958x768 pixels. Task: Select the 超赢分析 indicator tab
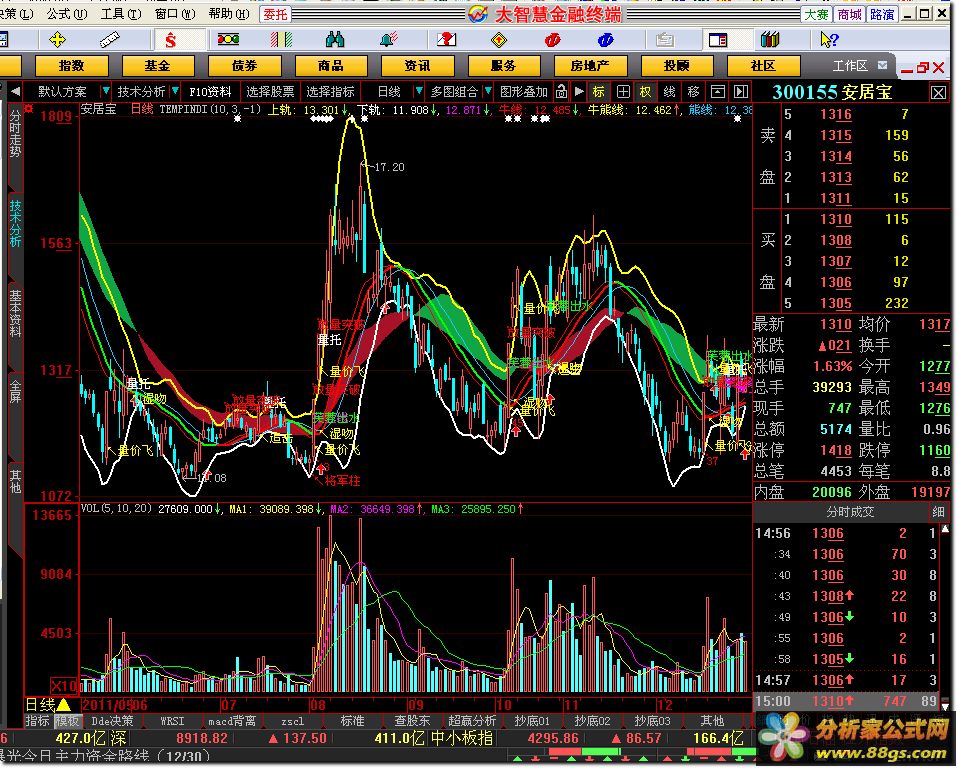[x=472, y=721]
